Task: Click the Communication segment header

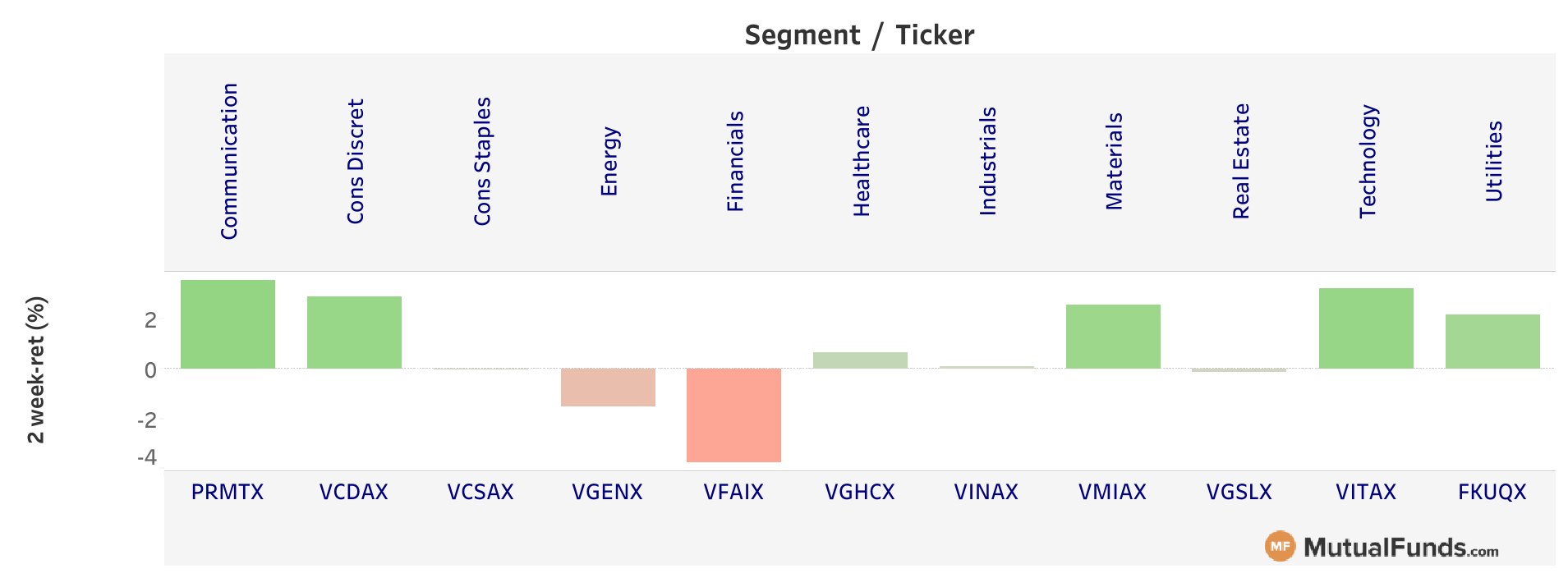Action: point(229,161)
